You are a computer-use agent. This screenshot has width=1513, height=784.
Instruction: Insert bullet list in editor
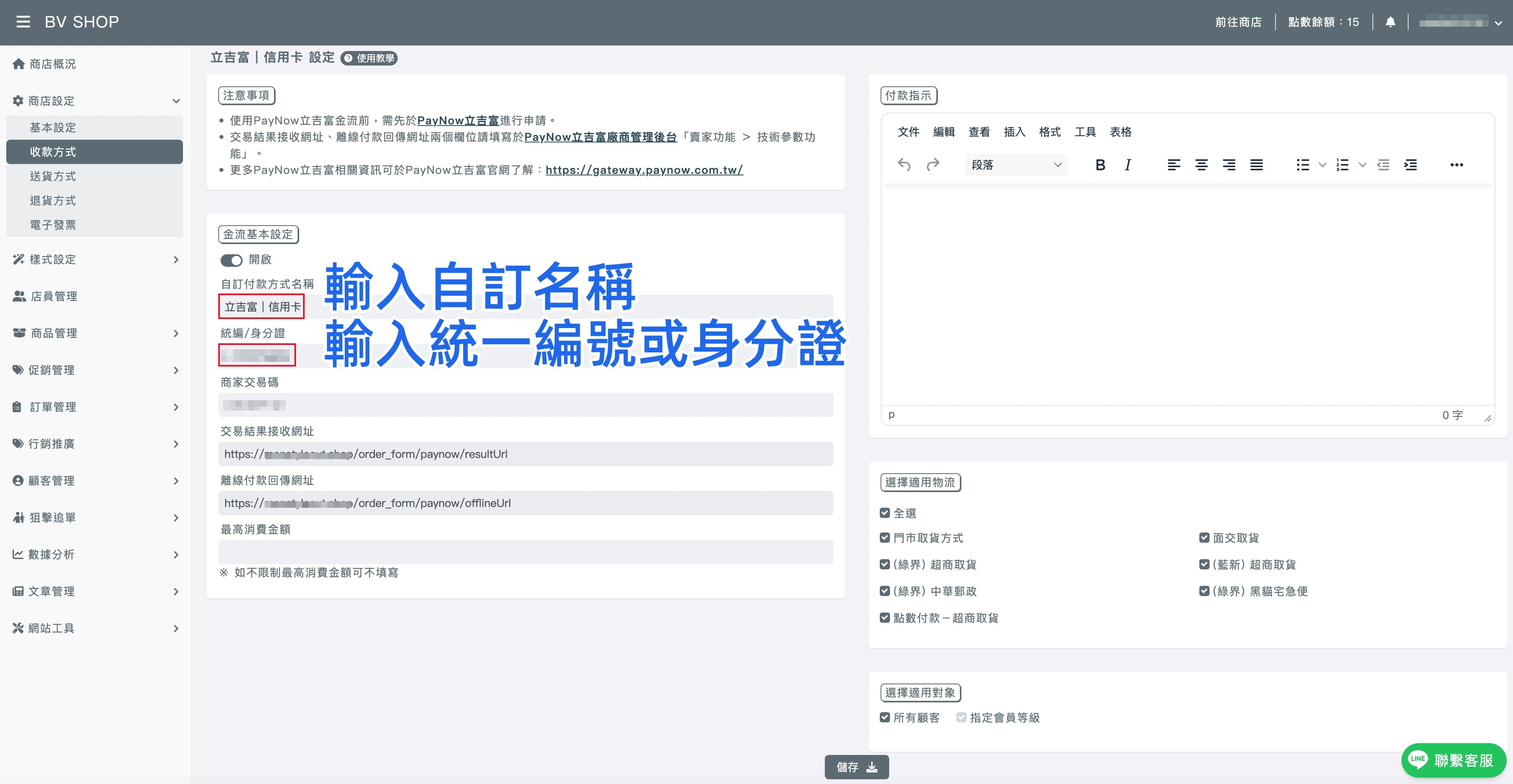tap(1303, 165)
